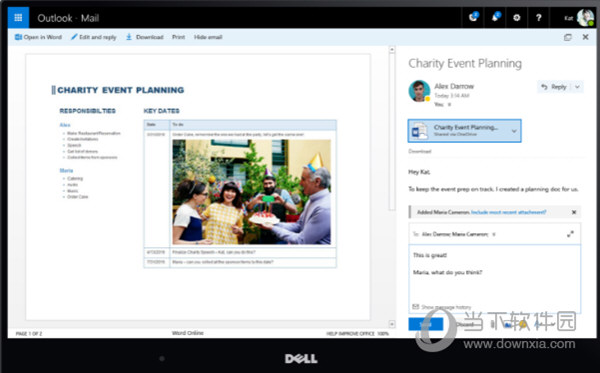Expand recipients chevron next to You

[450, 104]
